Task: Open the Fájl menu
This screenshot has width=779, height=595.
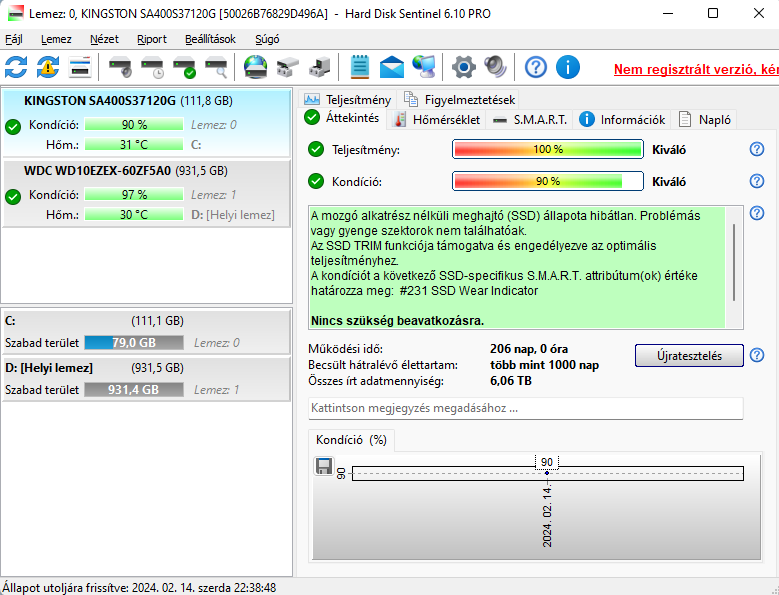Action: tap(14, 39)
